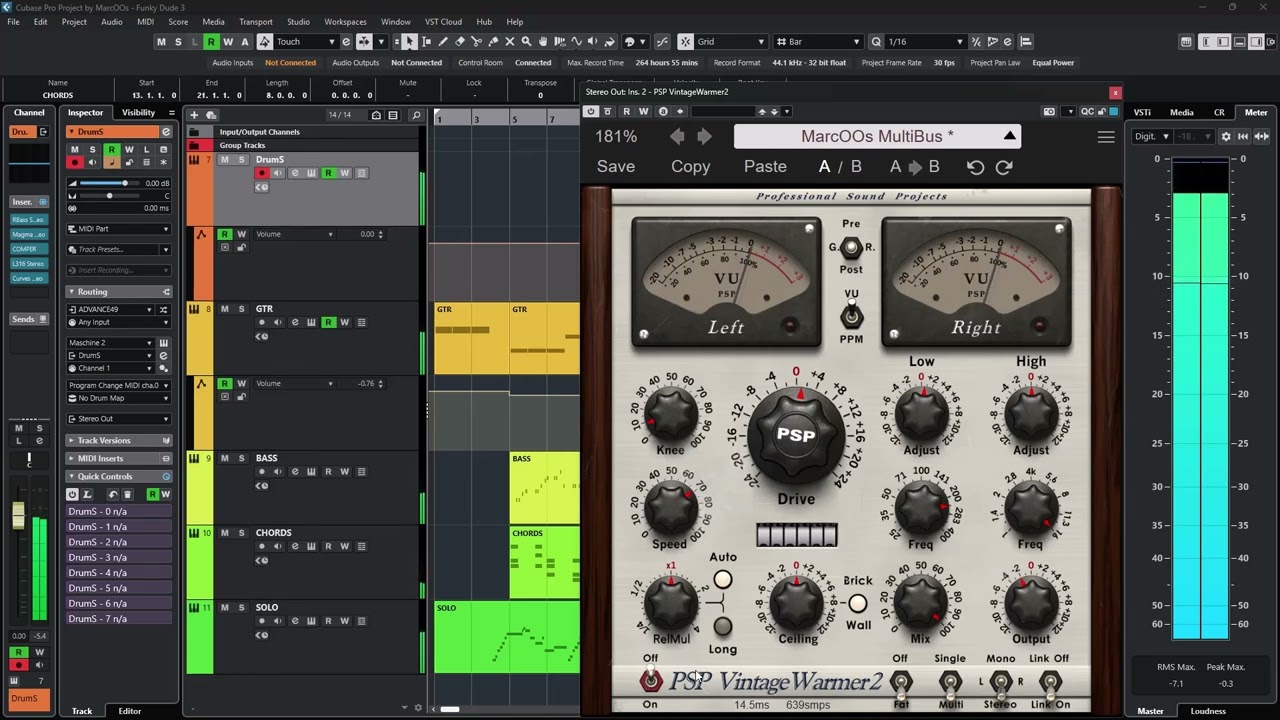Open the Workspaces menu
Viewport: 1280px width, 720px height.
click(345, 21)
